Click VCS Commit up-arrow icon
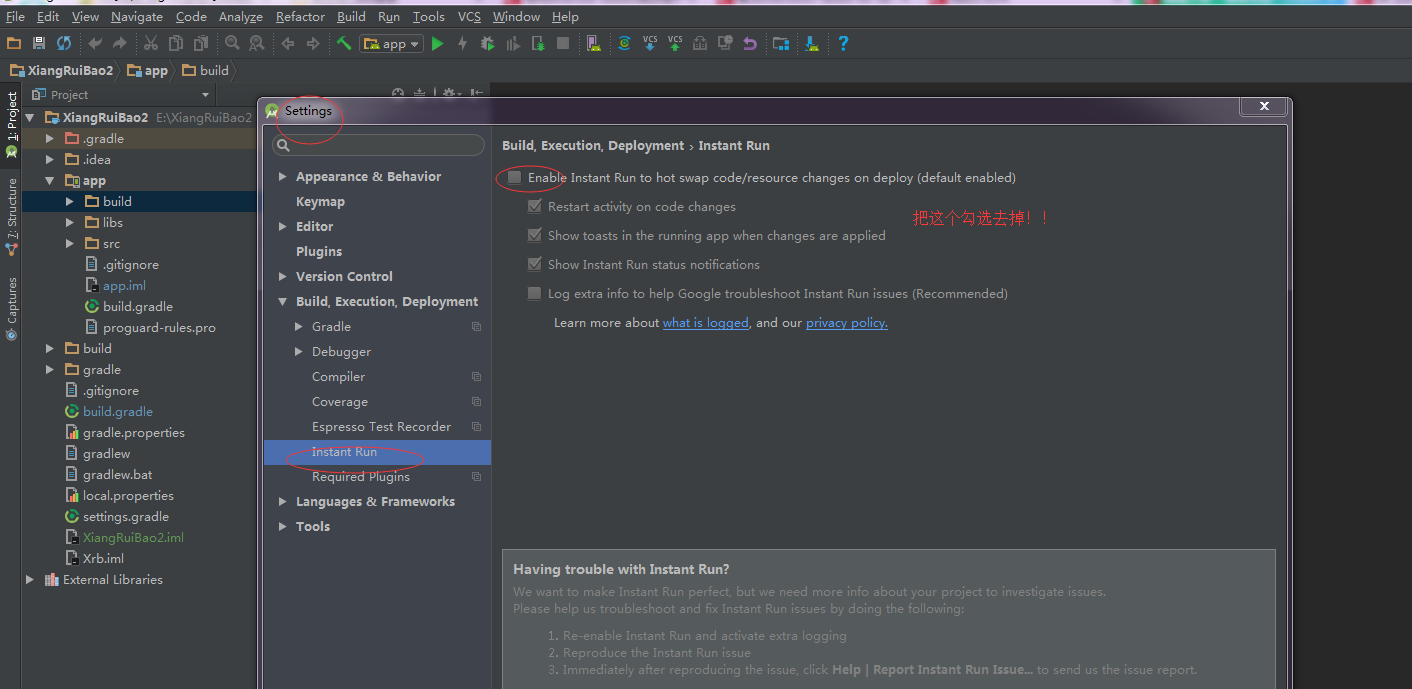This screenshot has width=1412, height=689. (675, 43)
